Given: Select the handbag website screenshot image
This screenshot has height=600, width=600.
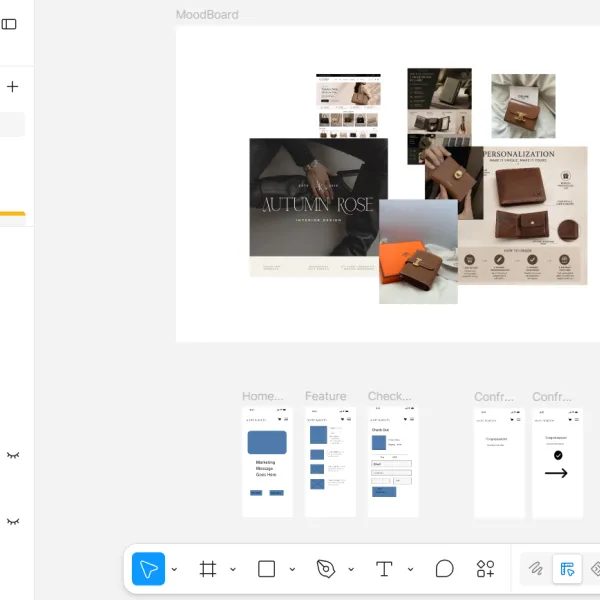Looking at the screenshot, I should click(x=348, y=106).
